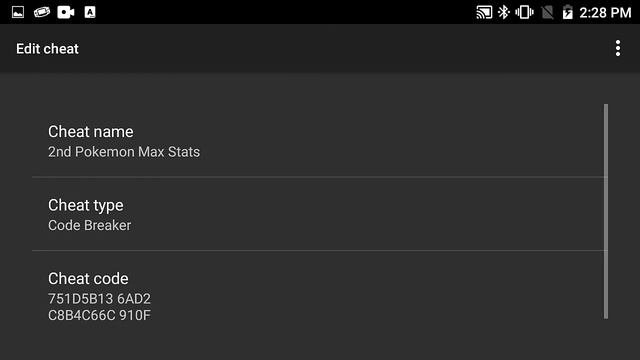Tap the no-SIM card status icon
Viewport: 640px width, 360px height.
pos(547,12)
